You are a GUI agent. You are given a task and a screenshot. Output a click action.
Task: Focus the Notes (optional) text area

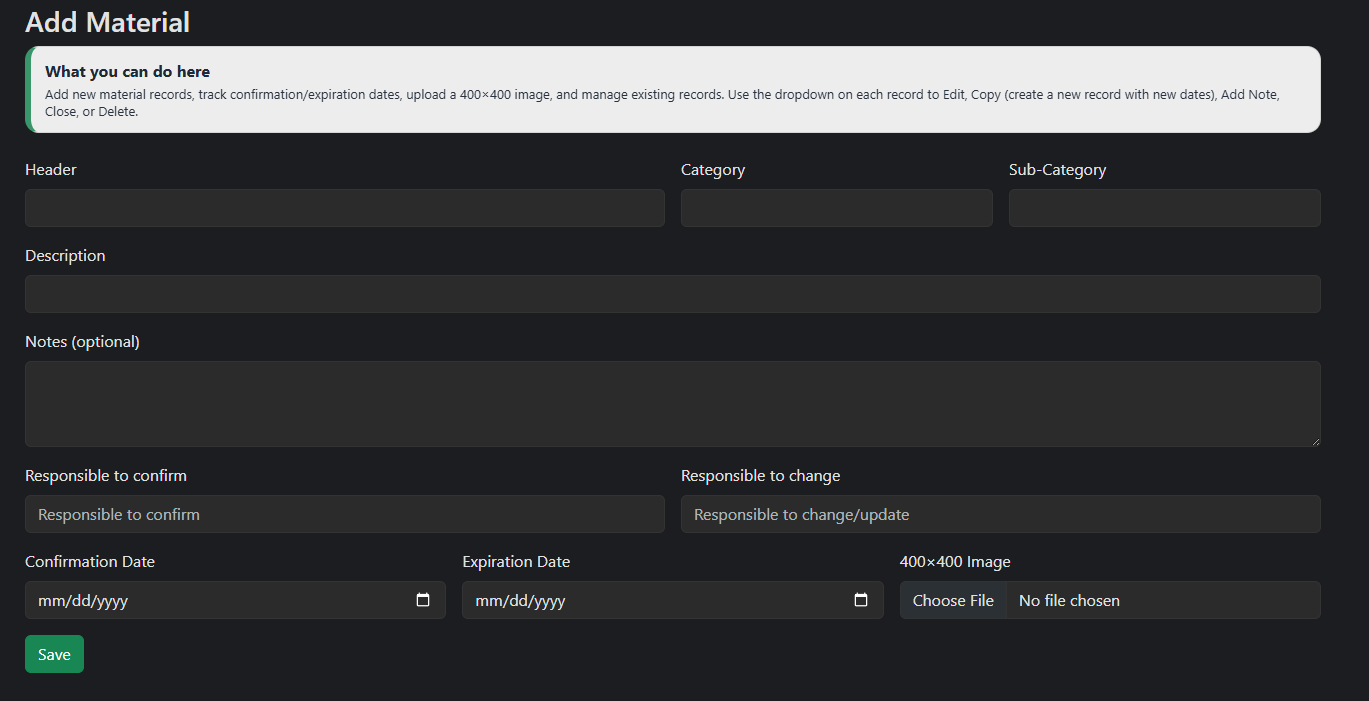[672, 403]
